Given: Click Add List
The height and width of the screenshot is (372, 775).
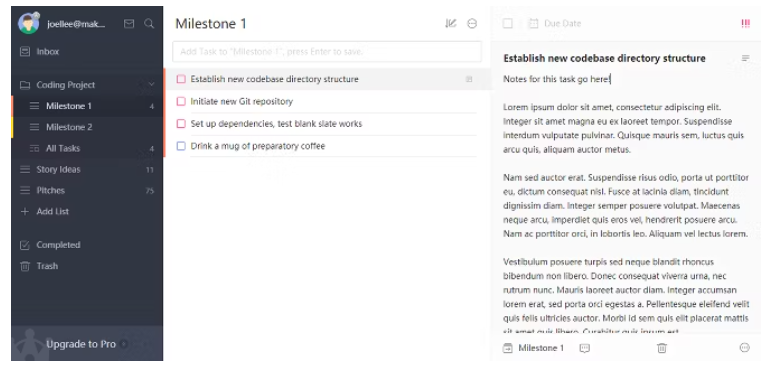Looking at the screenshot, I should pos(52,211).
